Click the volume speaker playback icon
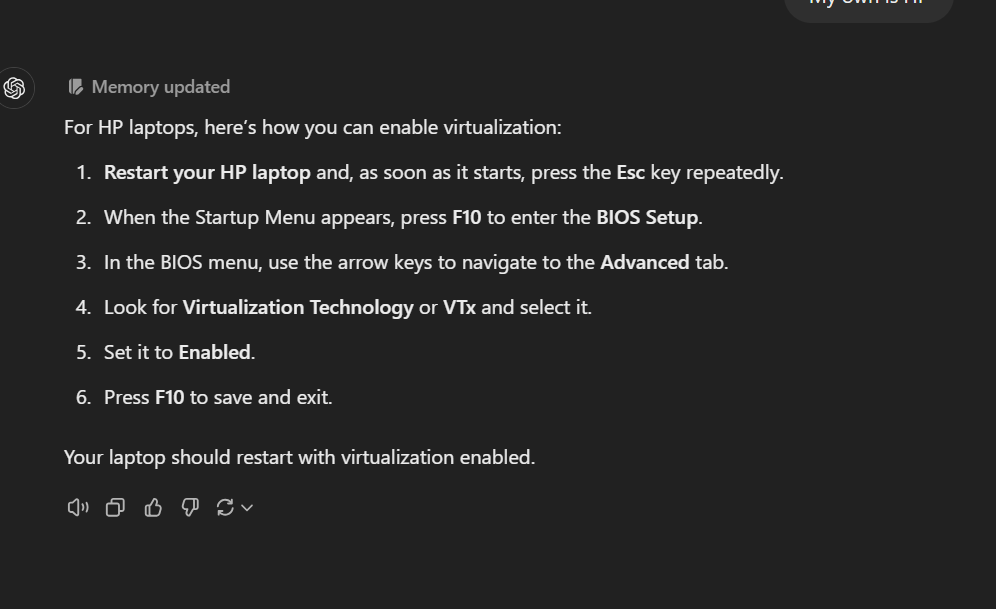This screenshot has width=996, height=609. pos(78,507)
